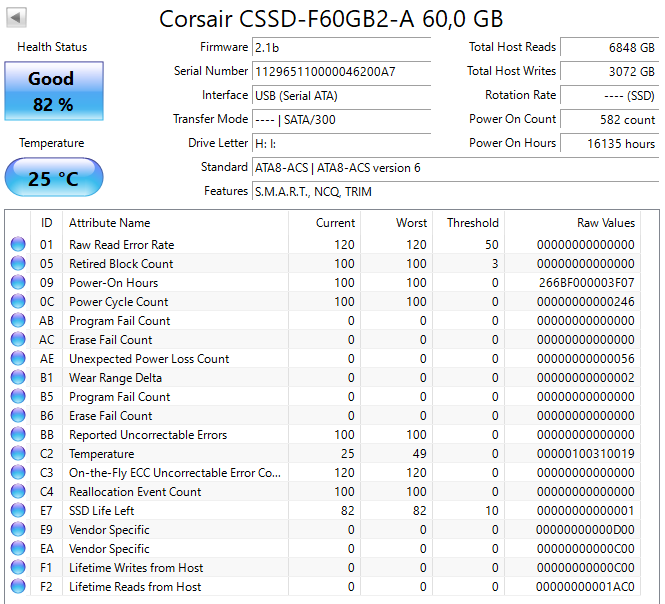Click the Total Host Writes value box

[x=608, y=71]
